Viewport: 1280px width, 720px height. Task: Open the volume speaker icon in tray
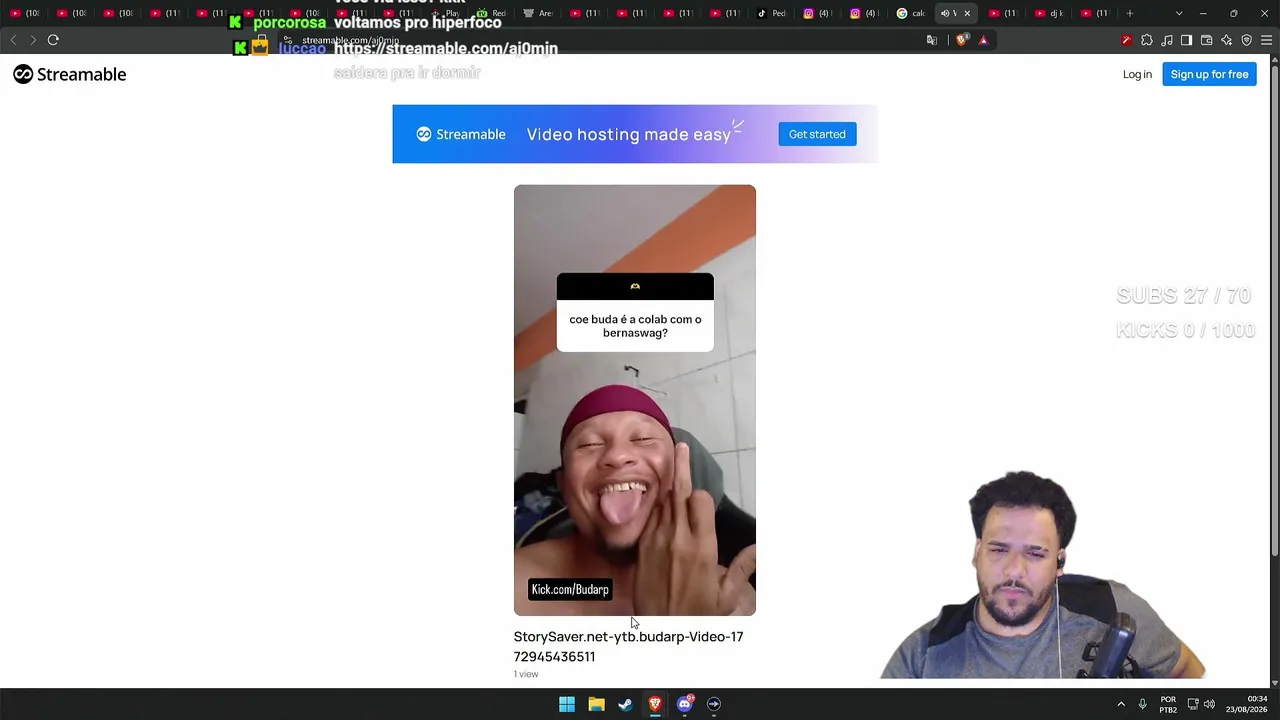[x=1210, y=704]
